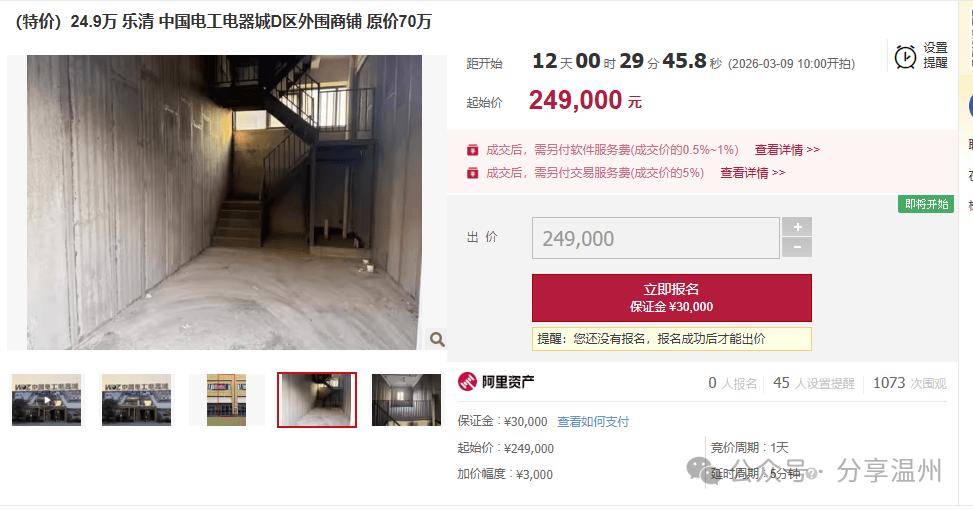Click the green 即将开始 status tag
This screenshot has width=973, height=509.
[926, 204]
